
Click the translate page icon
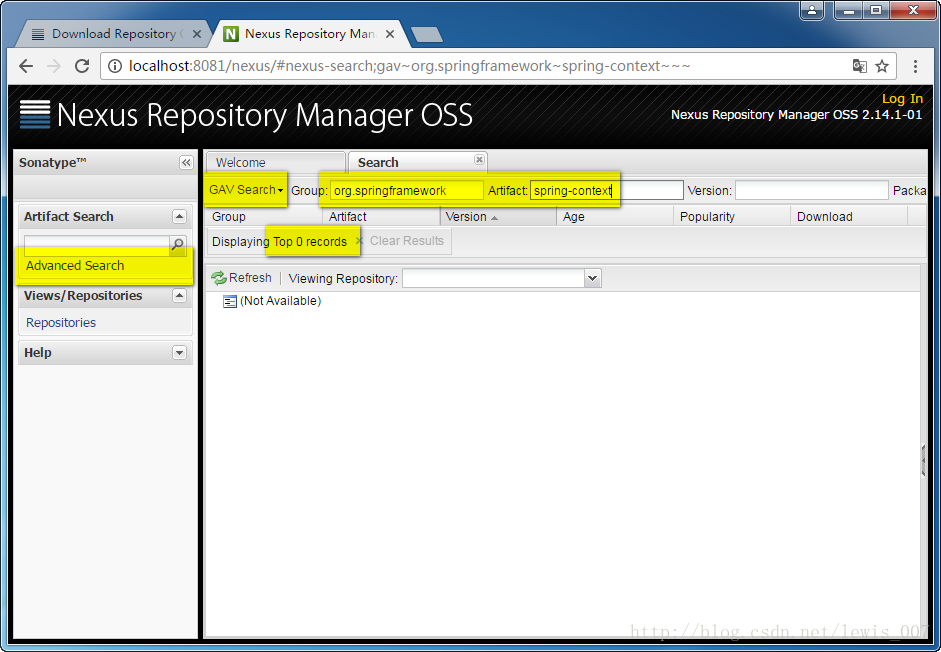[x=859, y=66]
